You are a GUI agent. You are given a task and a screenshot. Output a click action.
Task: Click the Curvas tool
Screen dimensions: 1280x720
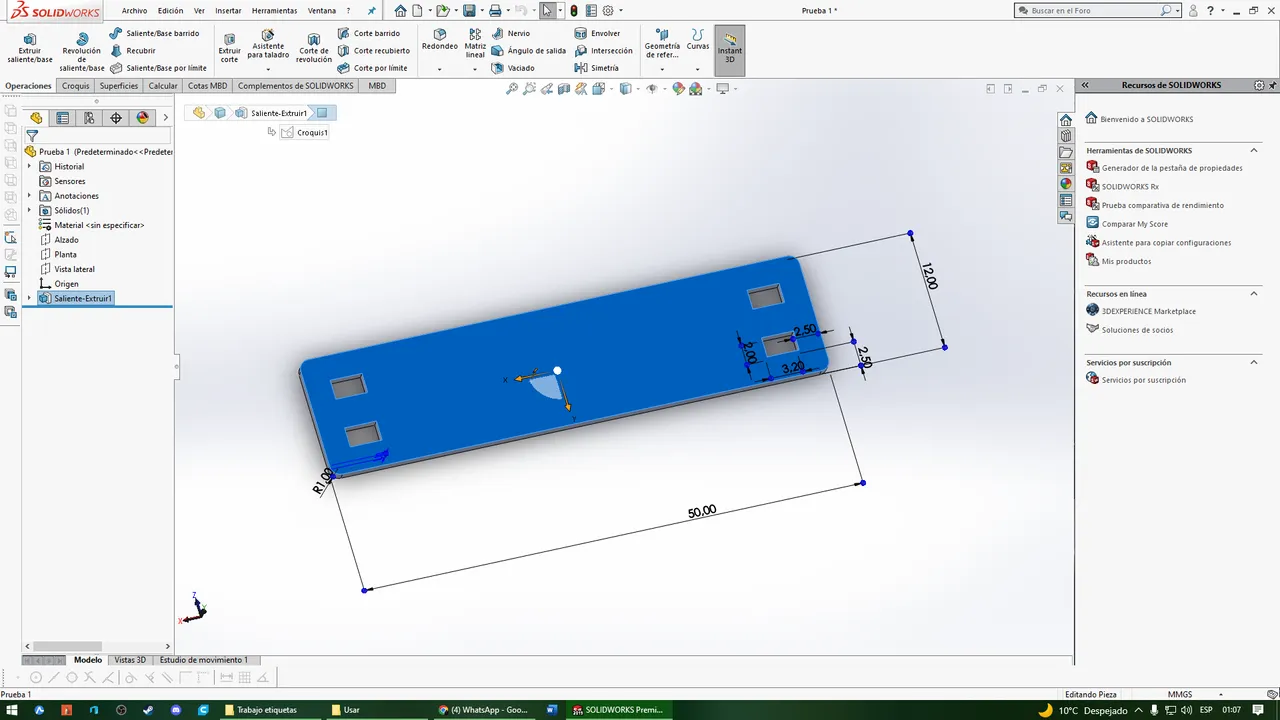click(697, 40)
